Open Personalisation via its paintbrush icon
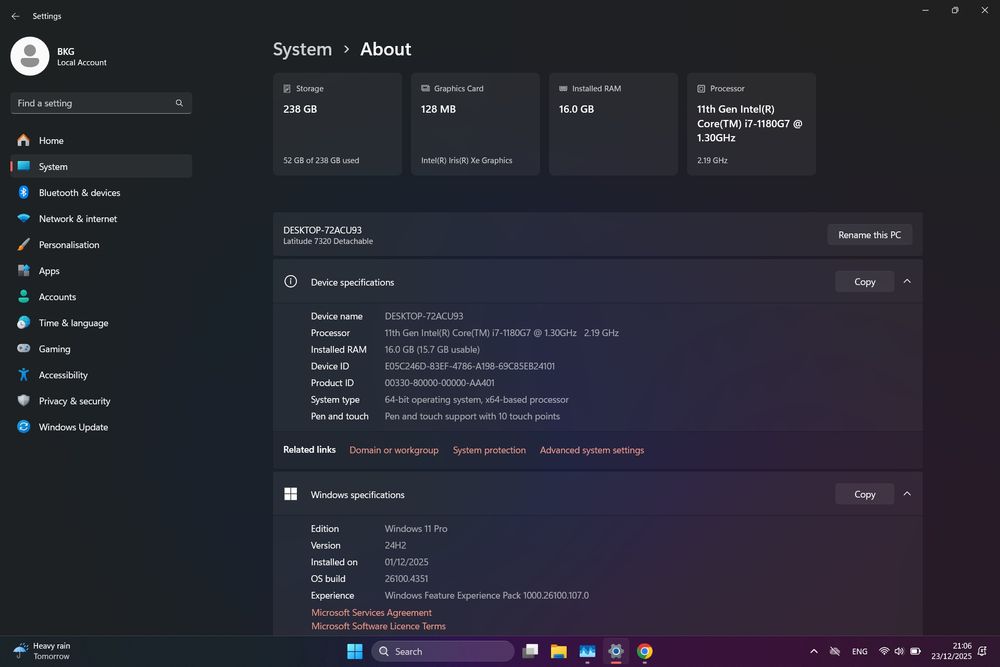Screen dimensions: 1000x667 pyautogui.click(x=24, y=244)
